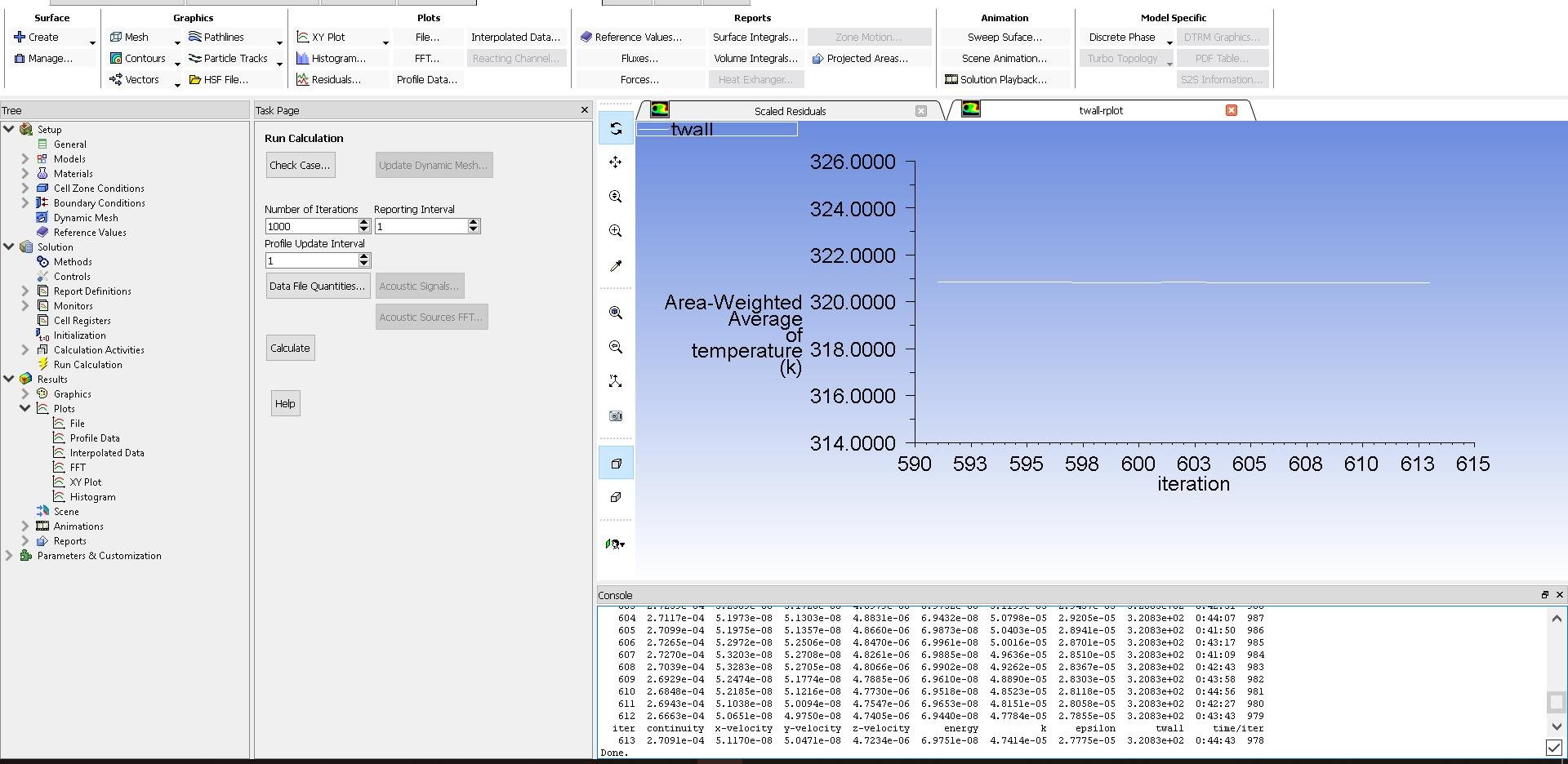Click the zoom out magnifier icon
1568x764 pixels.
tap(616, 347)
